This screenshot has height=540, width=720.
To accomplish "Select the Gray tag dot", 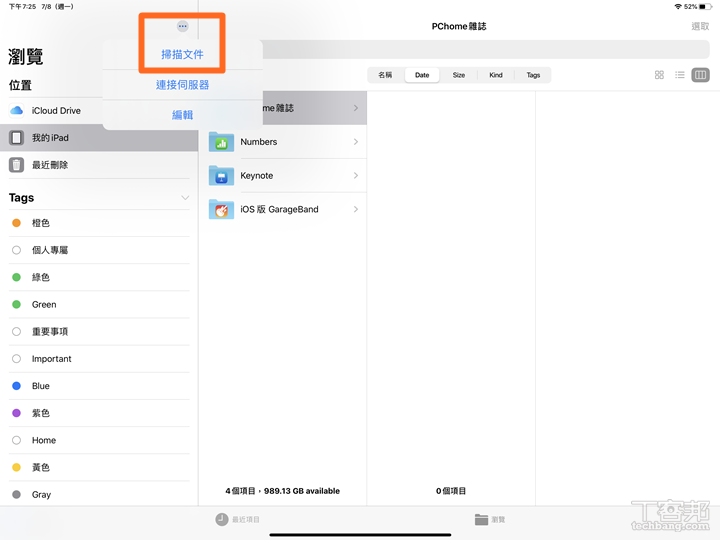I will tap(17, 495).
